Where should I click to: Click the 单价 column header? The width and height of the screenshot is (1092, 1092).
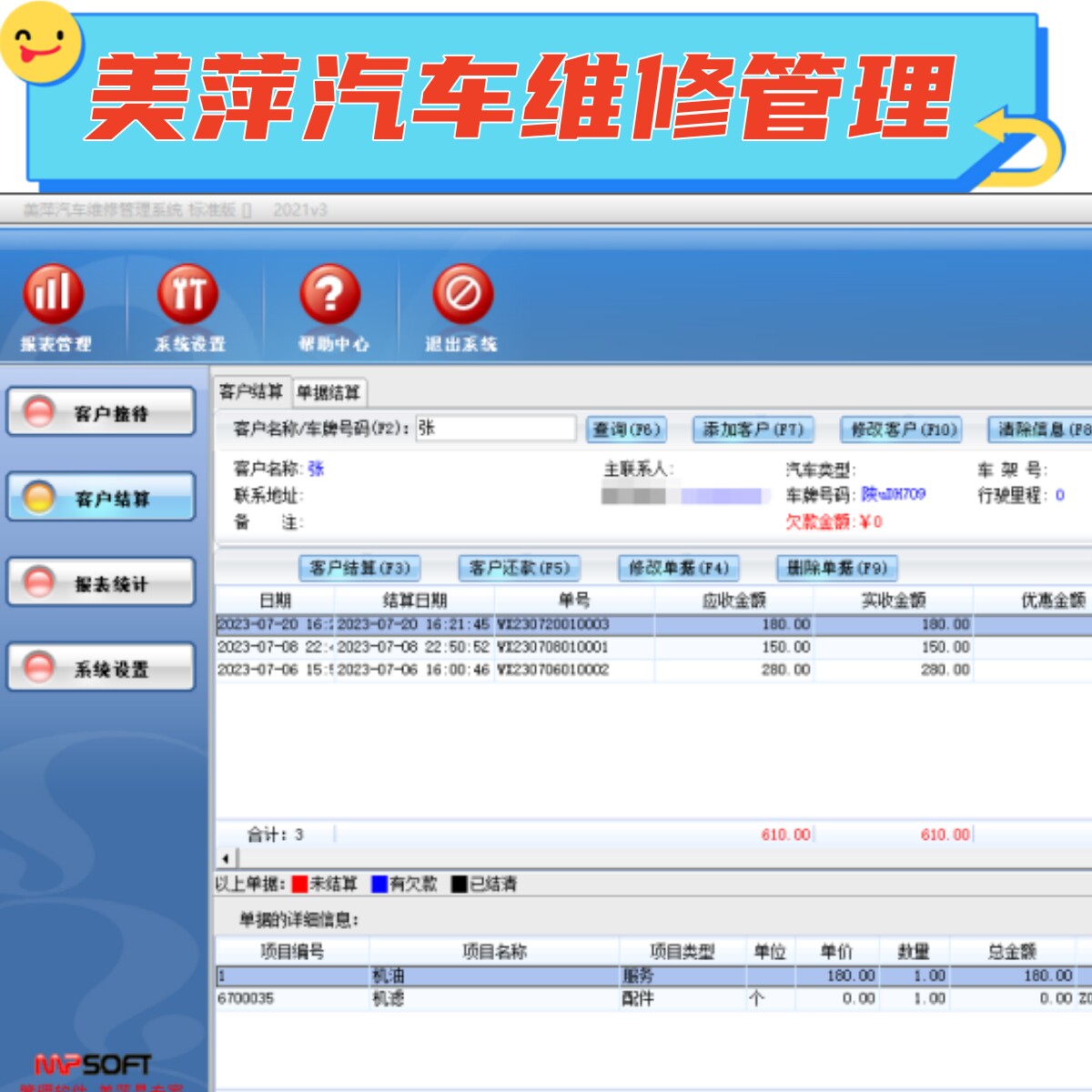click(x=836, y=952)
